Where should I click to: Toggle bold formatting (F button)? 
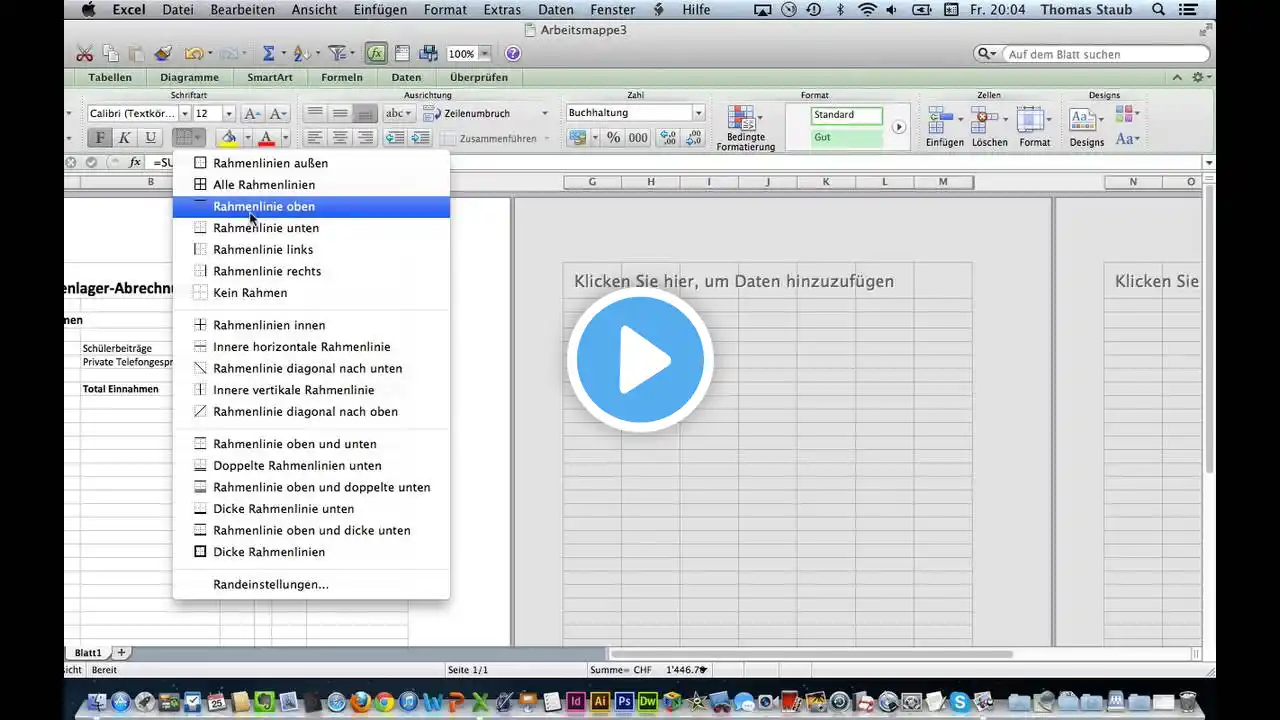click(x=99, y=138)
